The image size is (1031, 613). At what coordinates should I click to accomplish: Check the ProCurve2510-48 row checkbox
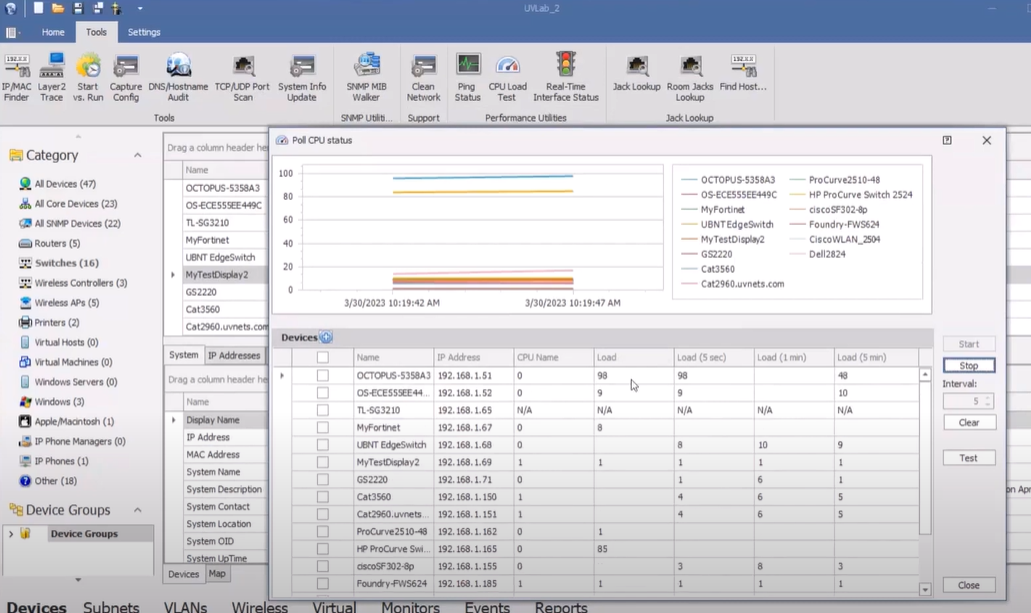point(322,531)
